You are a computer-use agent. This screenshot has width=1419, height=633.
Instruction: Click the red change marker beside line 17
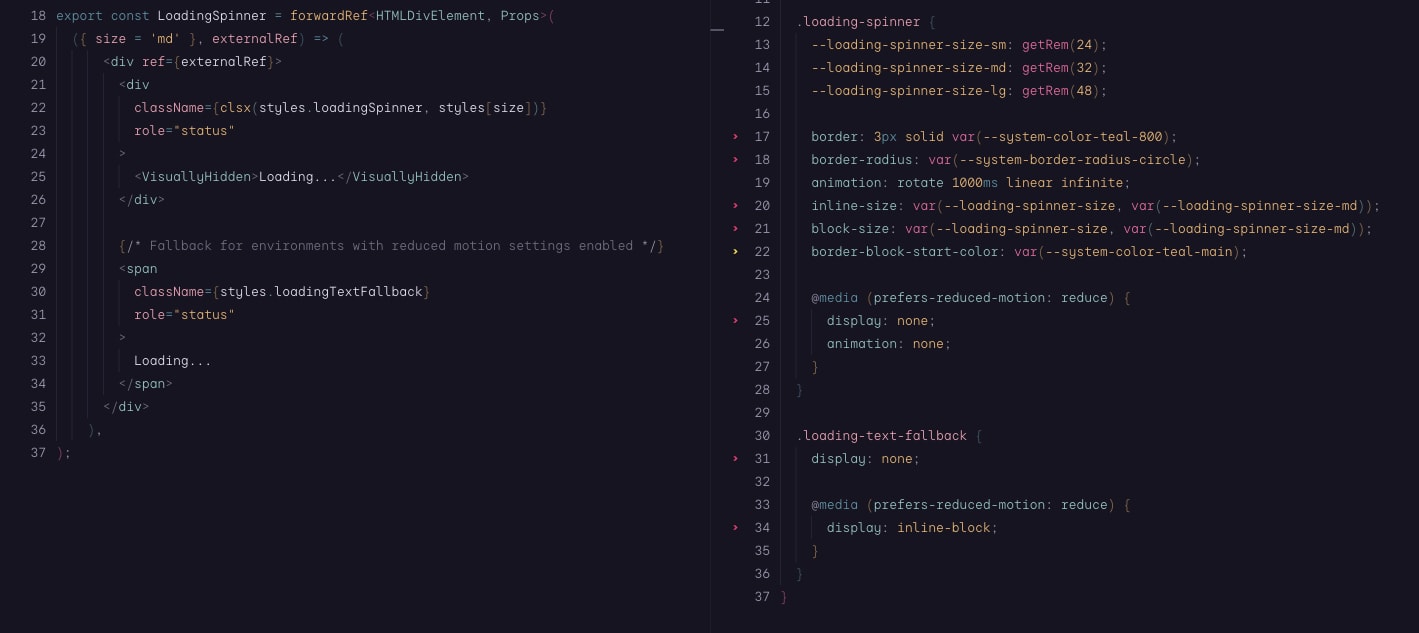pyautogui.click(x=736, y=137)
